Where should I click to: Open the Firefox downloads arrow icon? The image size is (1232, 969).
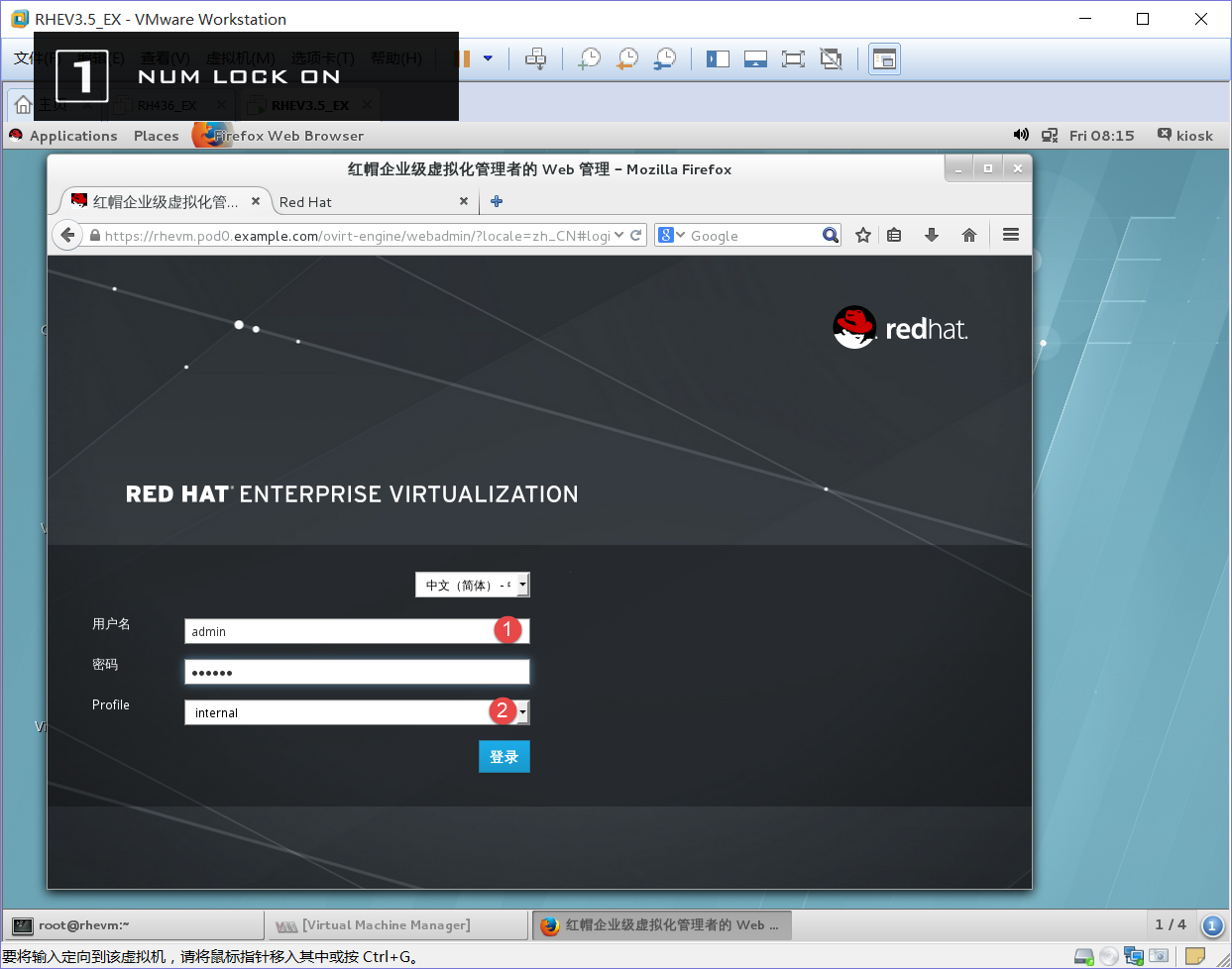[x=932, y=235]
